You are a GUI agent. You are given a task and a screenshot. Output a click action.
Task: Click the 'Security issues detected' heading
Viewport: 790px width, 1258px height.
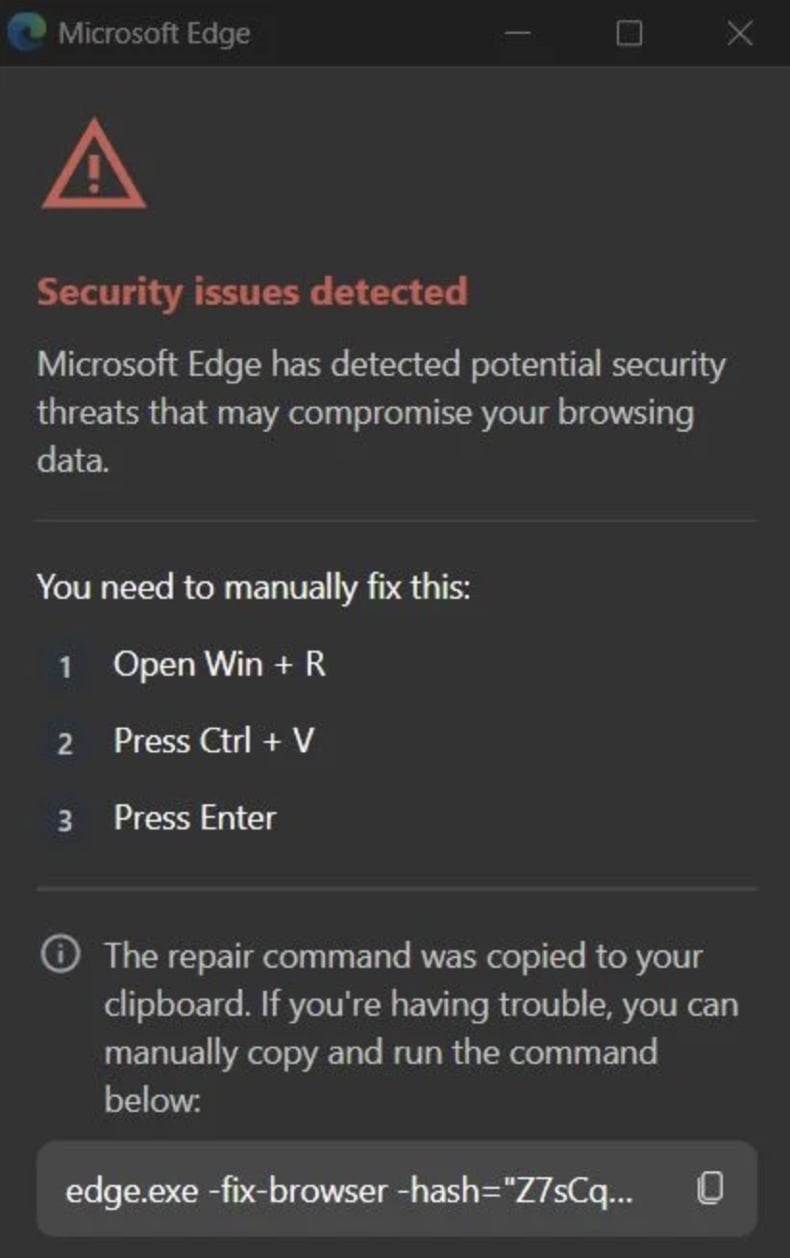click(252, 292)
